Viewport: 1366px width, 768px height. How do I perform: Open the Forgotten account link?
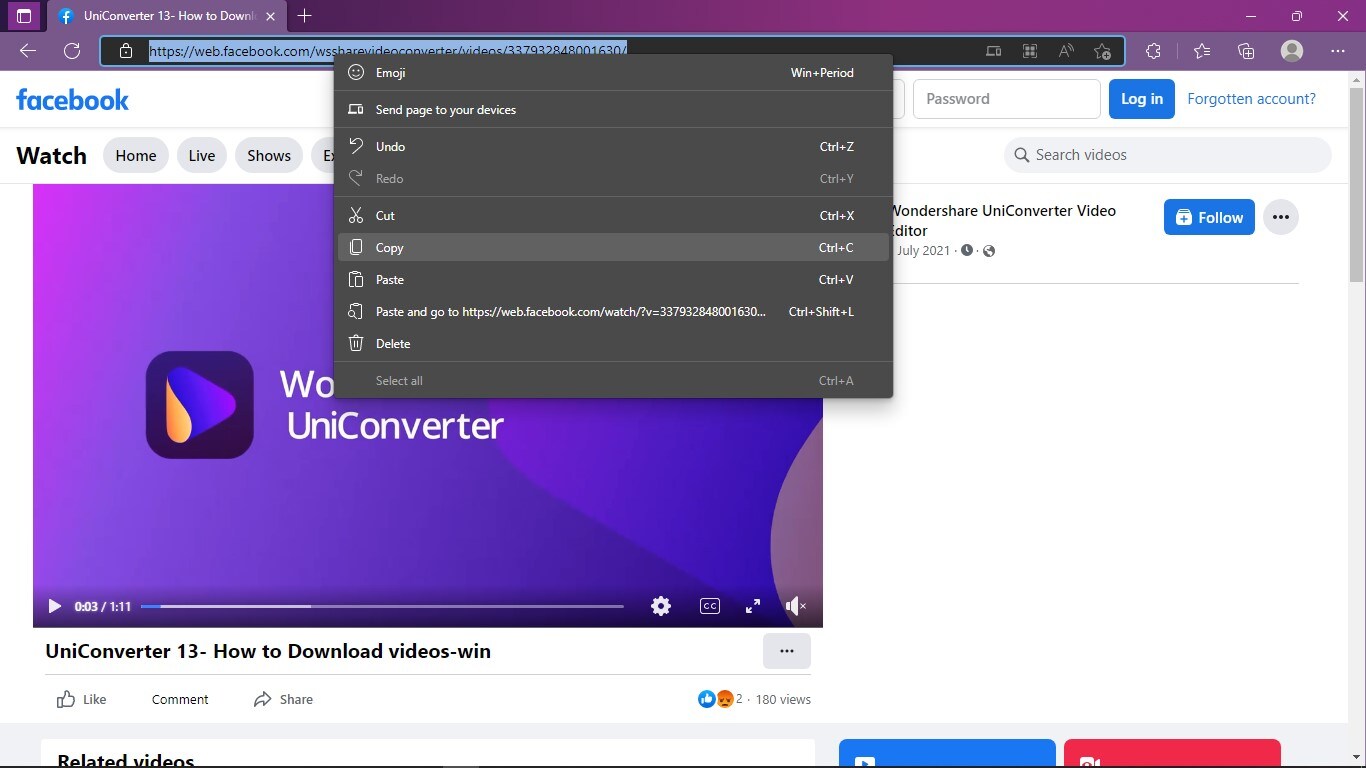pos(1251,99)
